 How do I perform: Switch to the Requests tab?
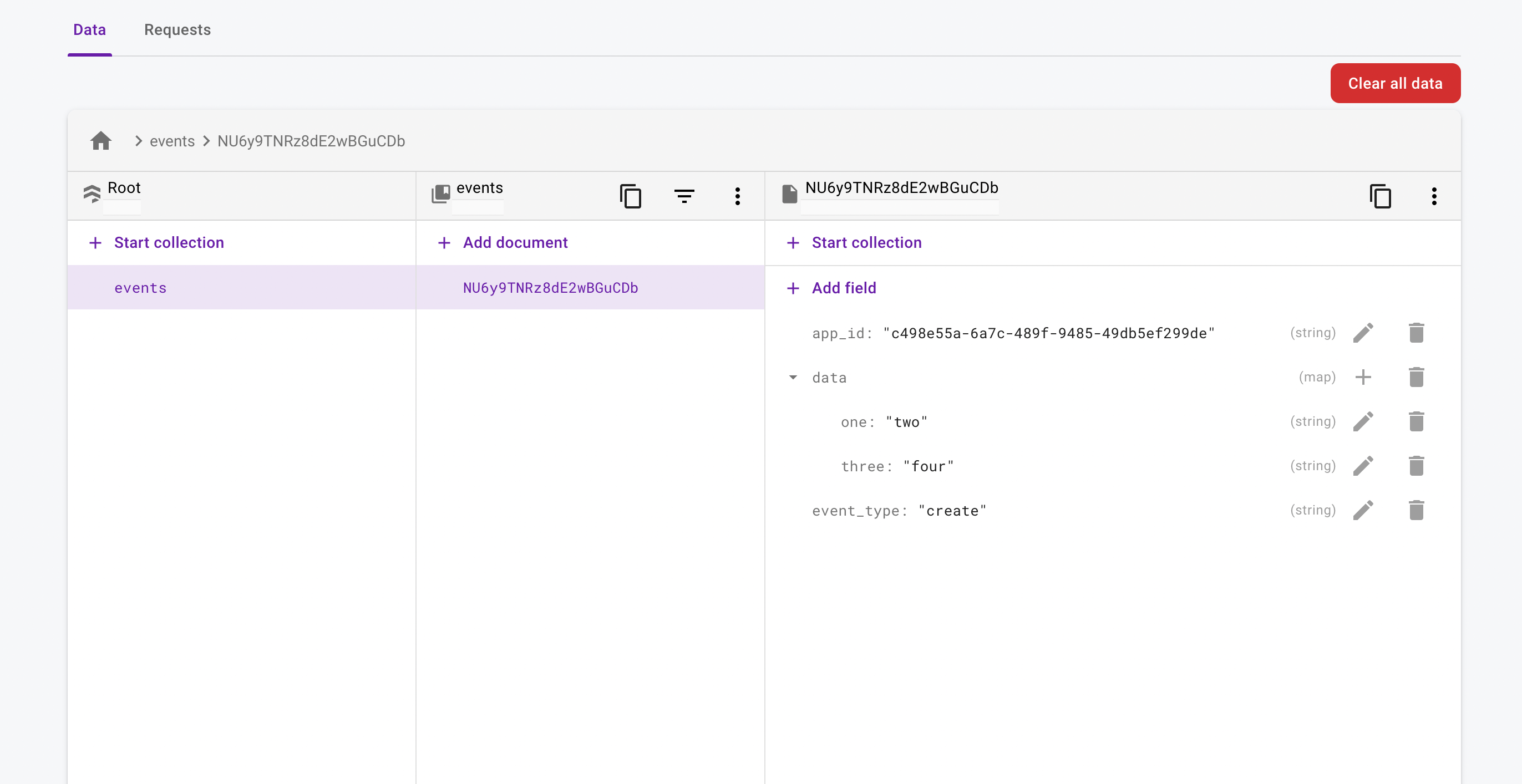(176, 29)
